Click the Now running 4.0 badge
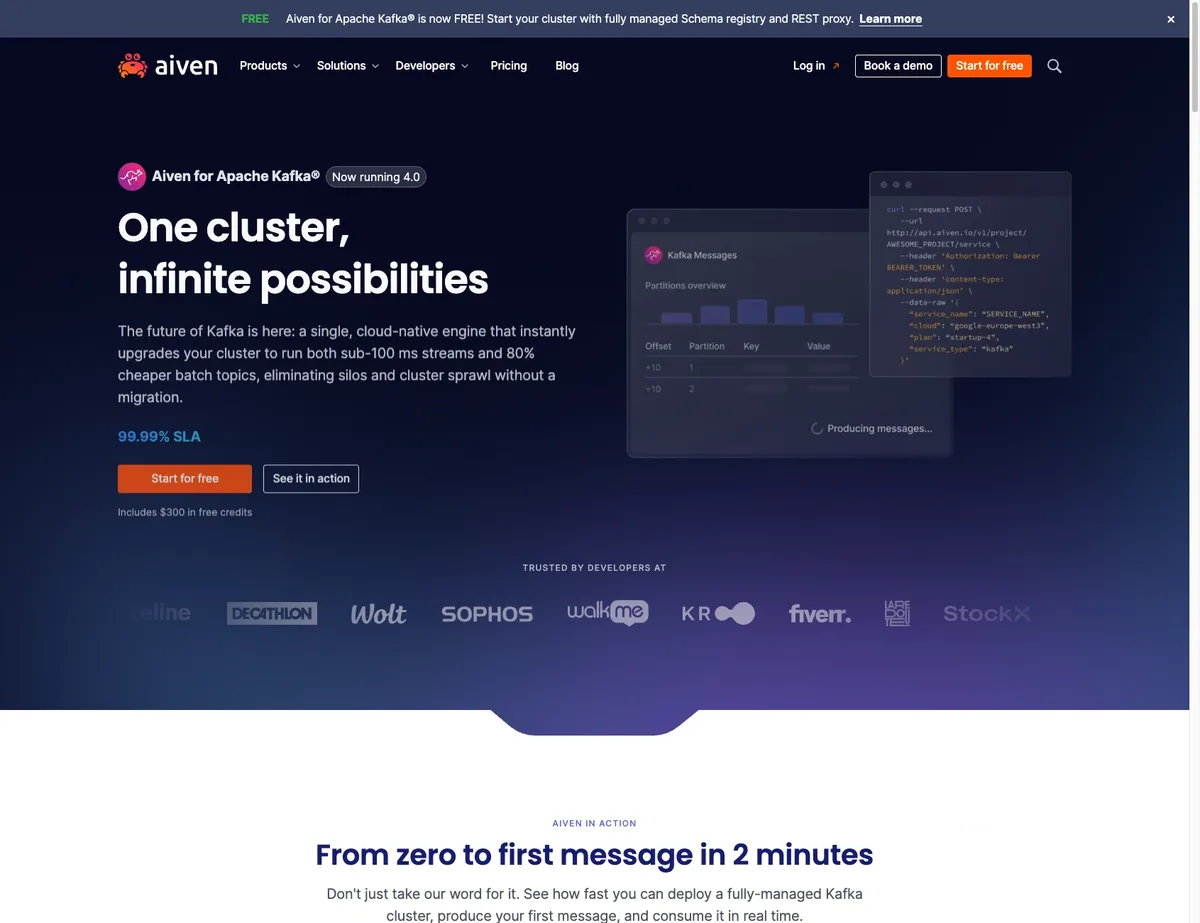 pos(376,177)
